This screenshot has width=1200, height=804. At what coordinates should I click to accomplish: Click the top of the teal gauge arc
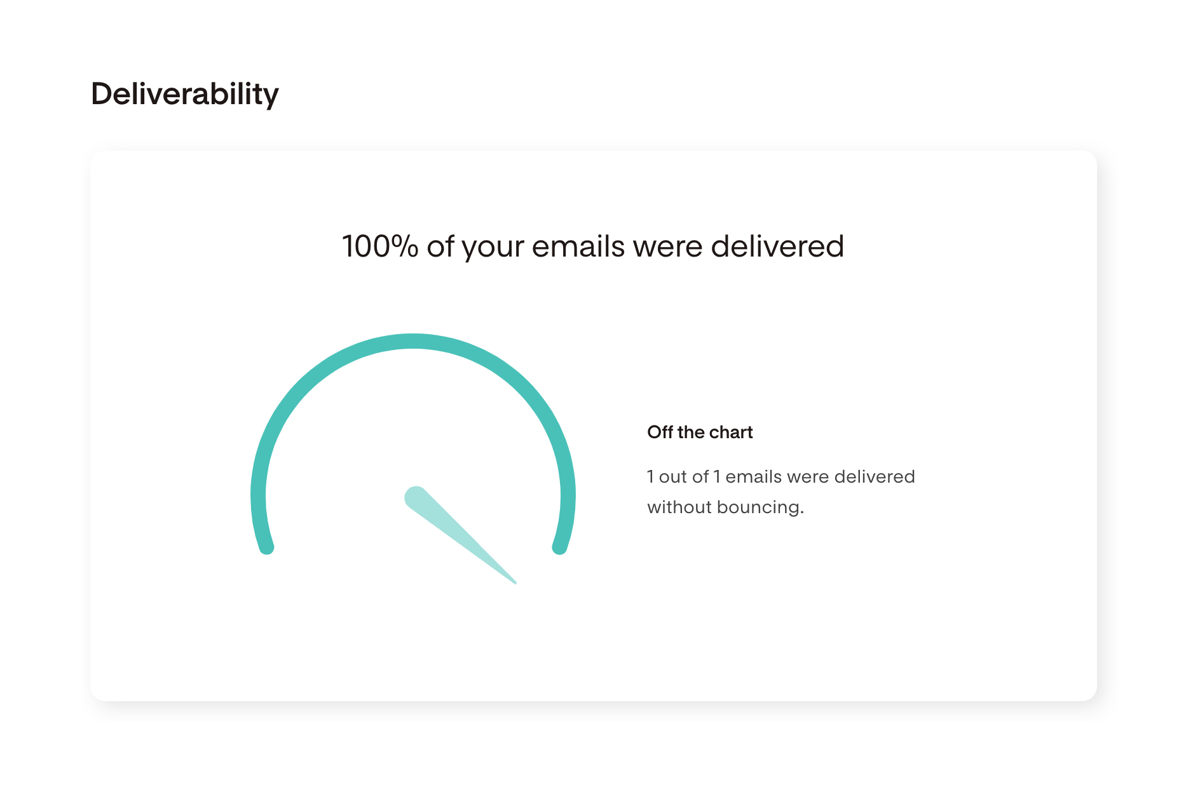tap(413, 342)
